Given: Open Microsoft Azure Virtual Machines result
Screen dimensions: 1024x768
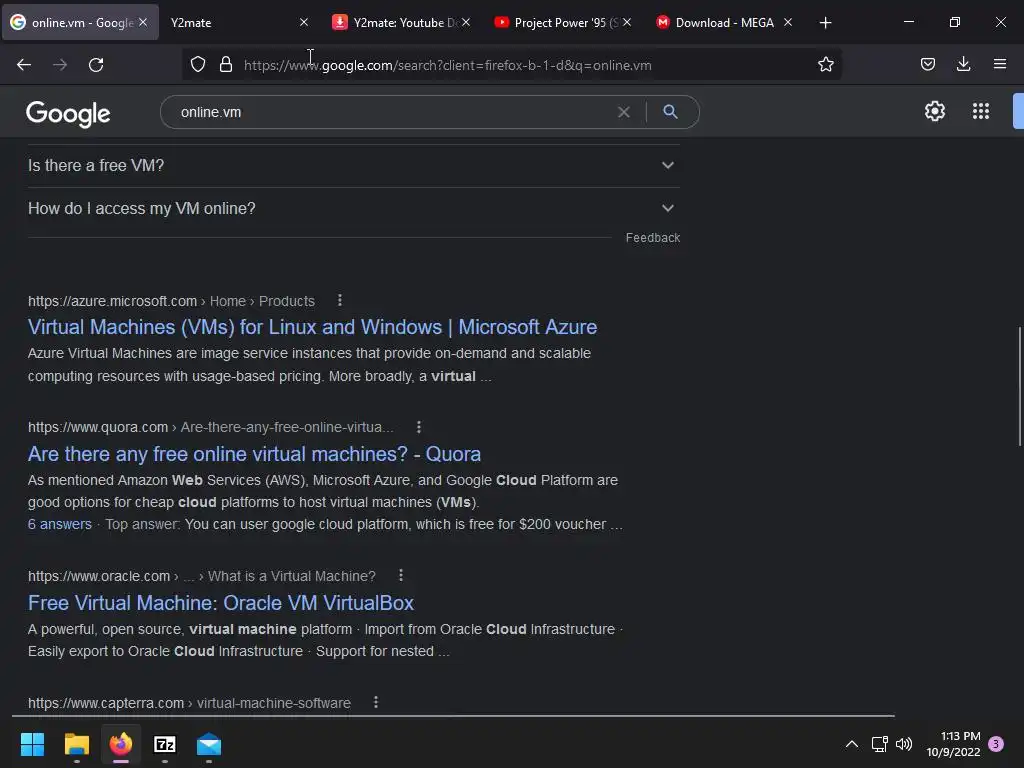Looking at the screenshot, I should coord(312,327).
